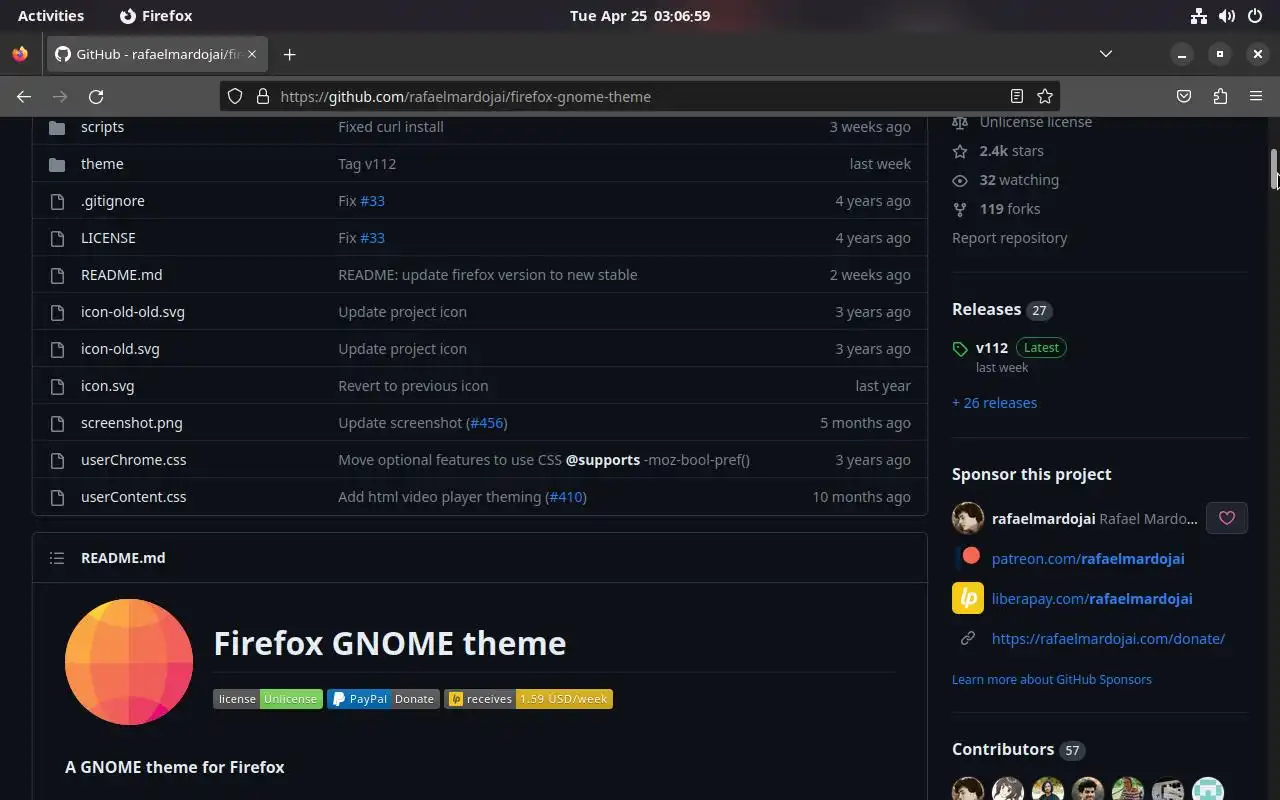The width and height of the screenshot is (1280, 800).
Task: Click Report repository
Action: click(1009, 238)
